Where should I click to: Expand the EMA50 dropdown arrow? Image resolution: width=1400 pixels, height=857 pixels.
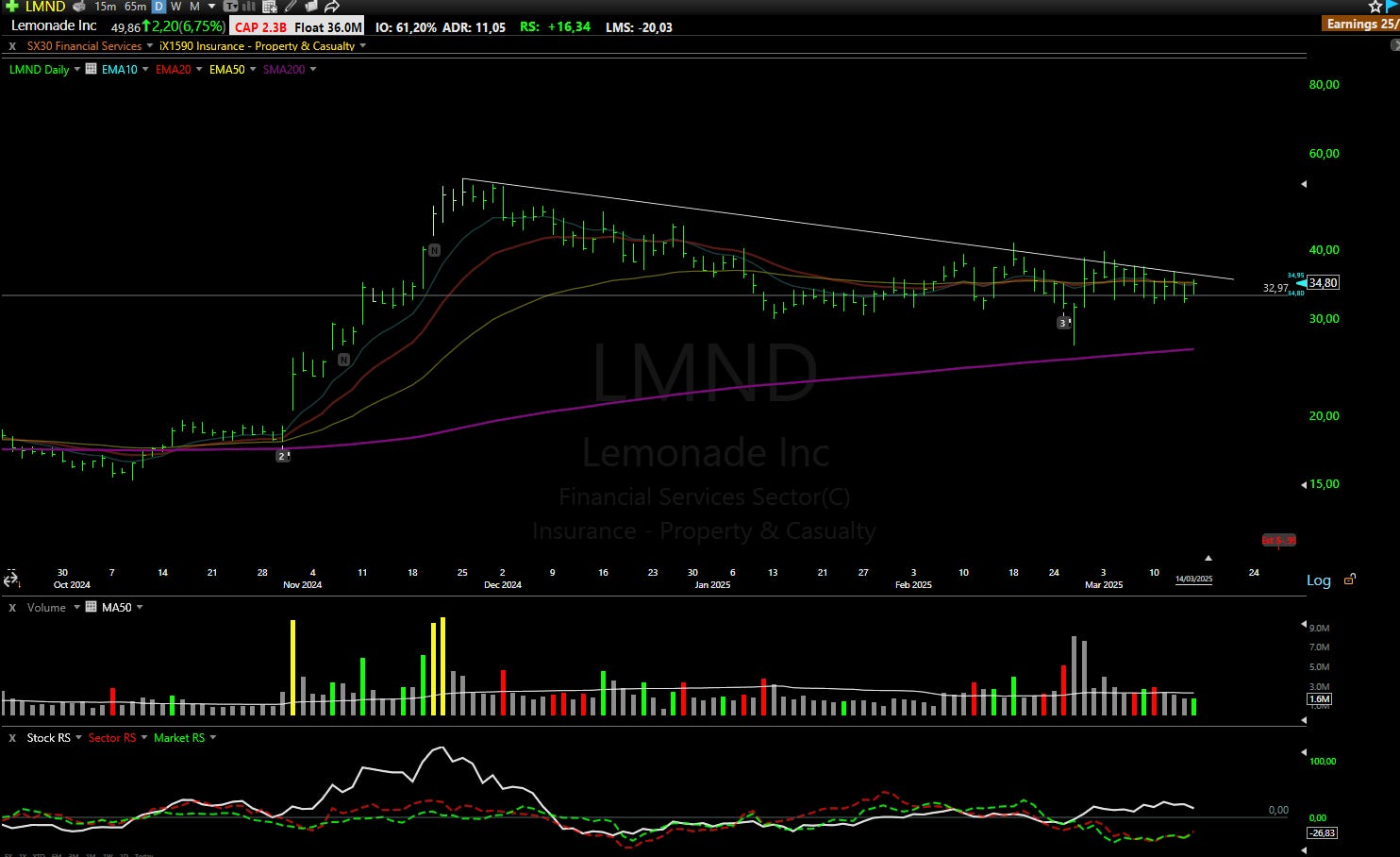pyautogui.click(x=253, y=69)
